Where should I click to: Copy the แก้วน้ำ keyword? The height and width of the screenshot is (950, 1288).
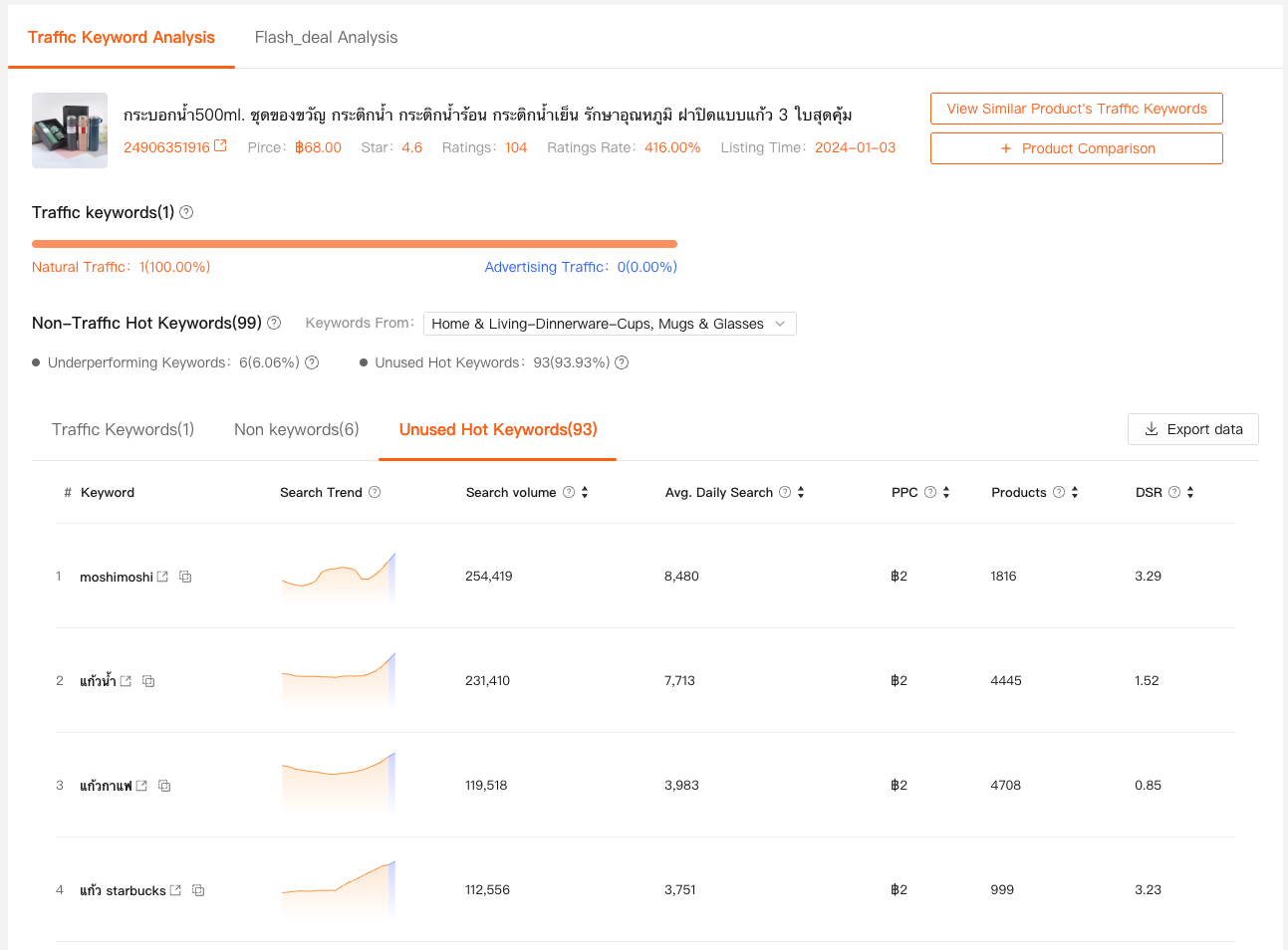(x=148, y=681)
